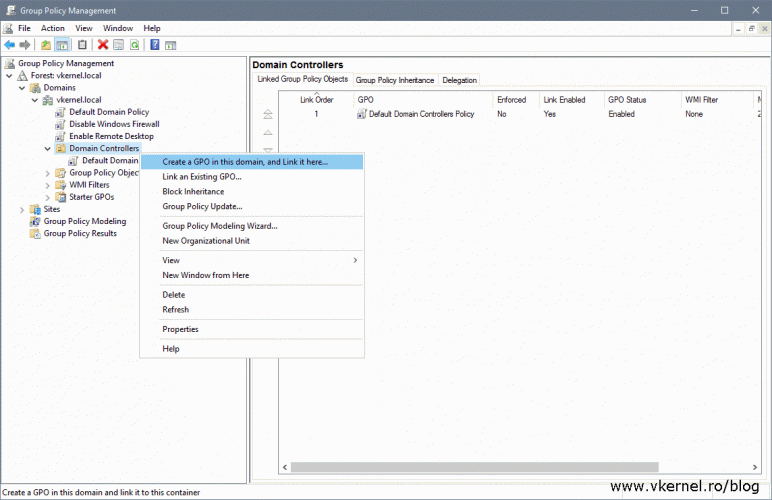Open the Help menu in the menu bar
This screenshot has height=500, width=772.
(152, 28)
